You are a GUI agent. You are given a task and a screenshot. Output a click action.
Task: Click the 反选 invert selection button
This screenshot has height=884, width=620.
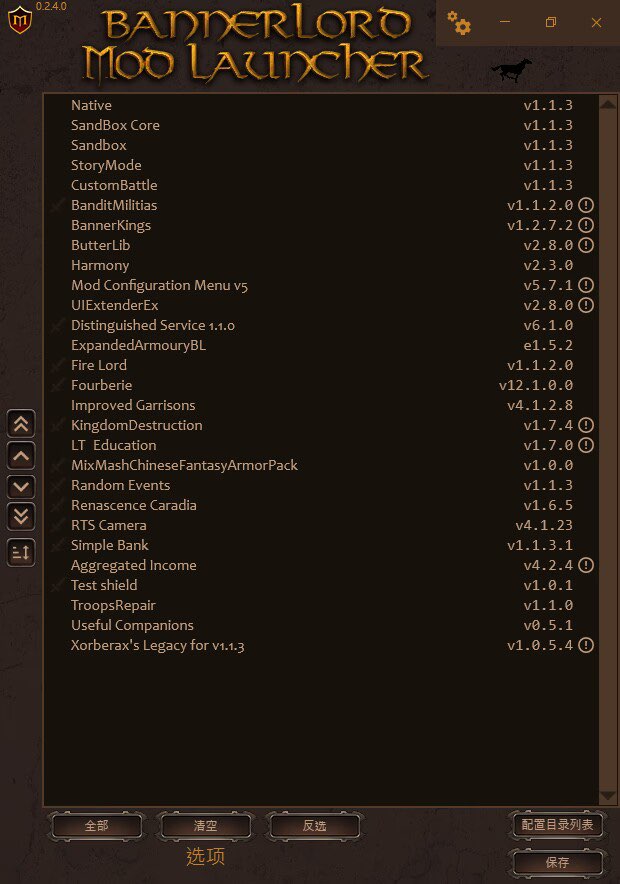click(x=314, y=826)
